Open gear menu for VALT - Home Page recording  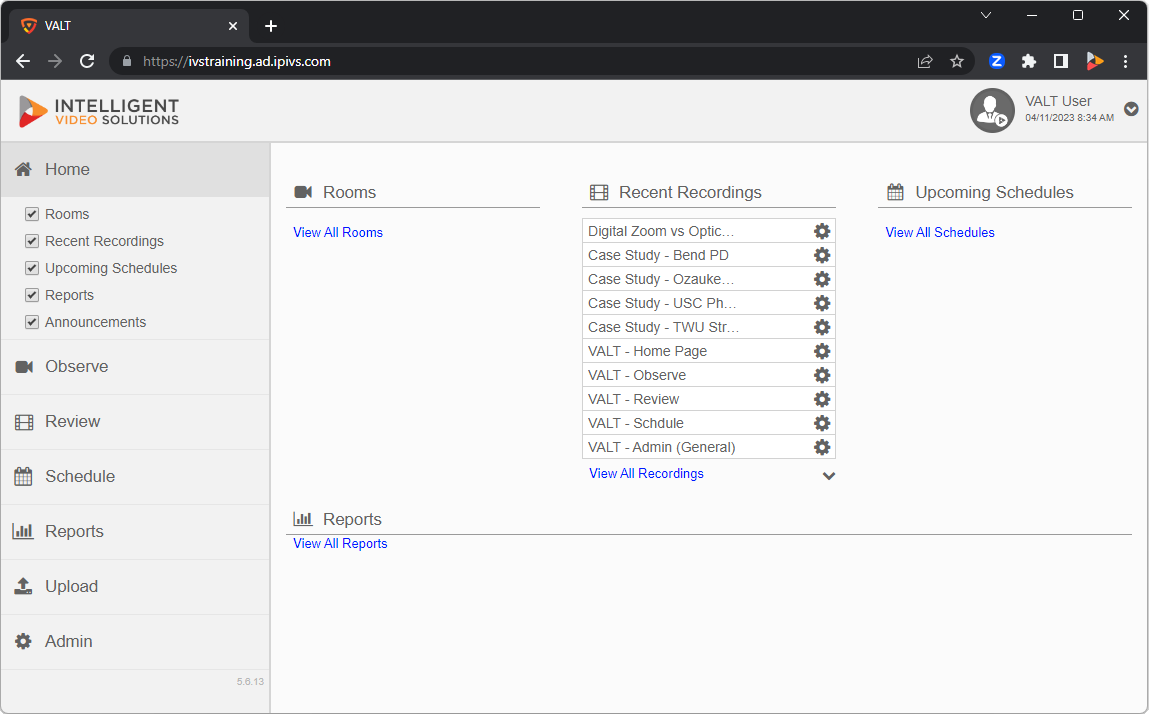tap(821, 351)
